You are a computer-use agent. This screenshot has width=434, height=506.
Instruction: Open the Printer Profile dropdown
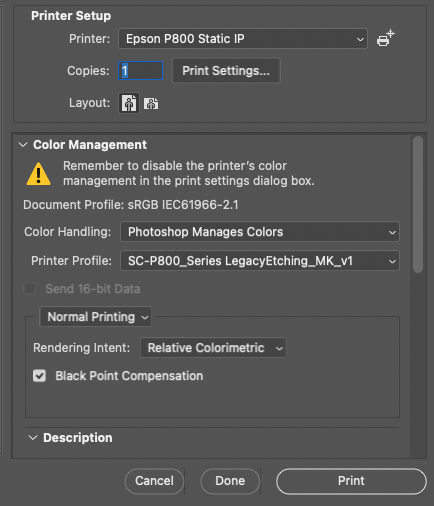(x=260, y=261)
